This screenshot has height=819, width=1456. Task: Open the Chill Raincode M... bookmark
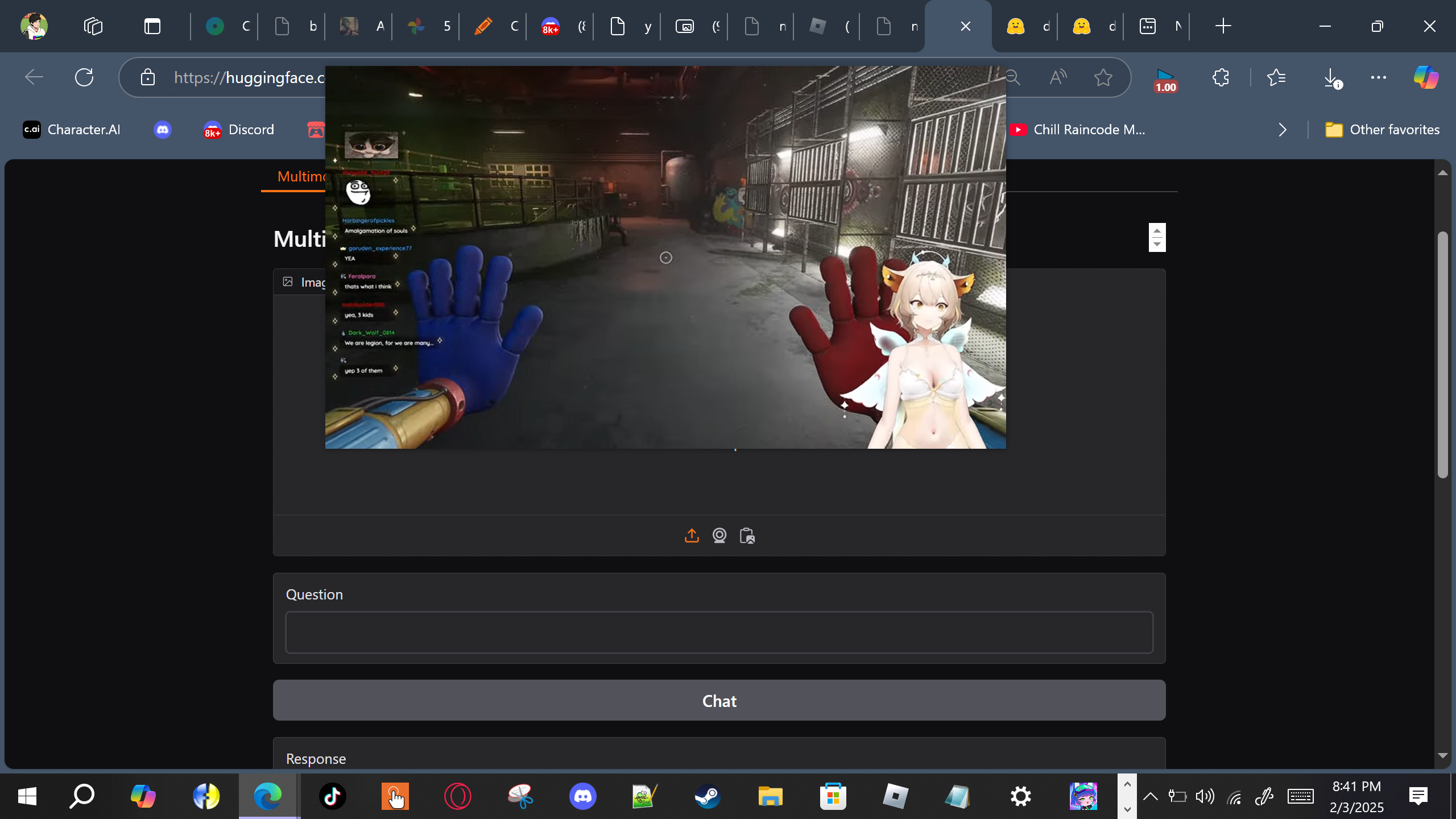(1078, 130)
